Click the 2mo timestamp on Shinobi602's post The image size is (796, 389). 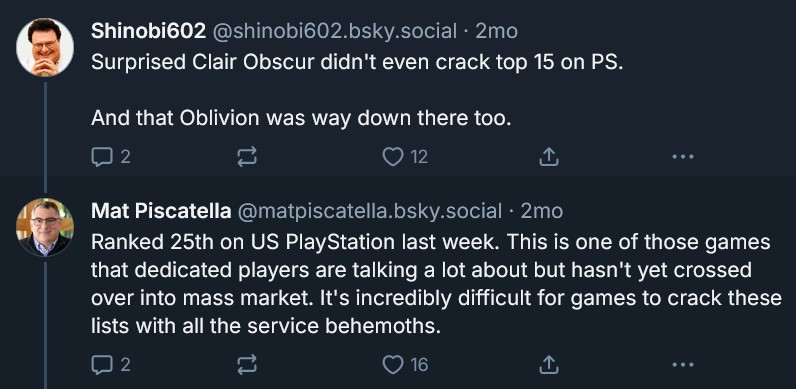[496, 31]
